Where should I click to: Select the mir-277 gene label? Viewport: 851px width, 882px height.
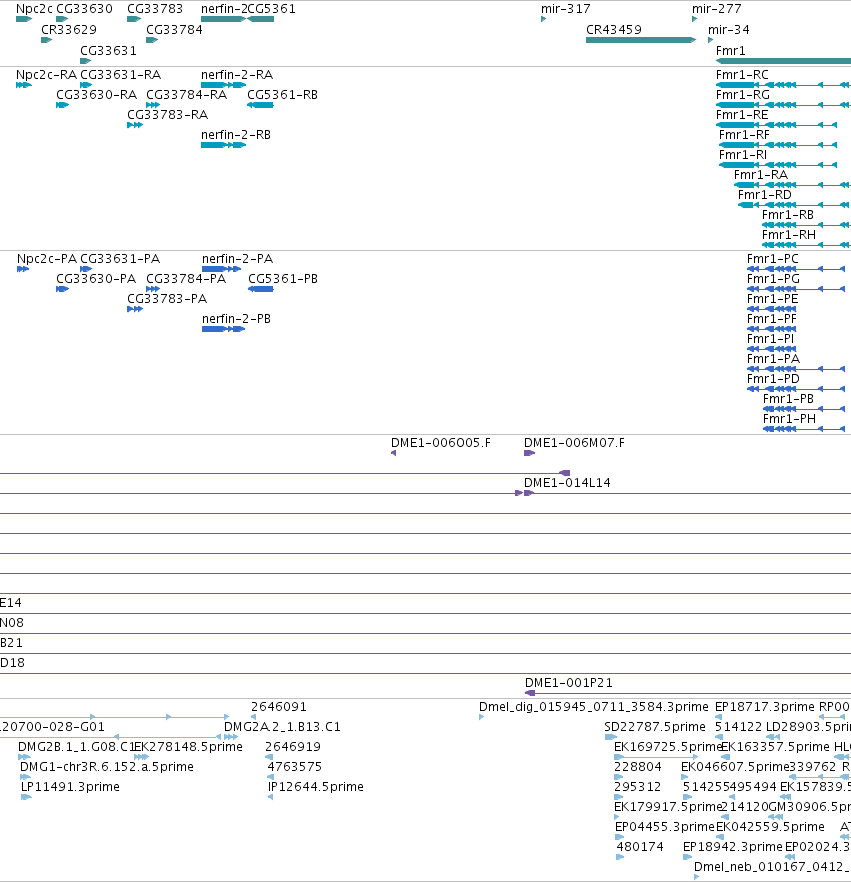(717, 9)
